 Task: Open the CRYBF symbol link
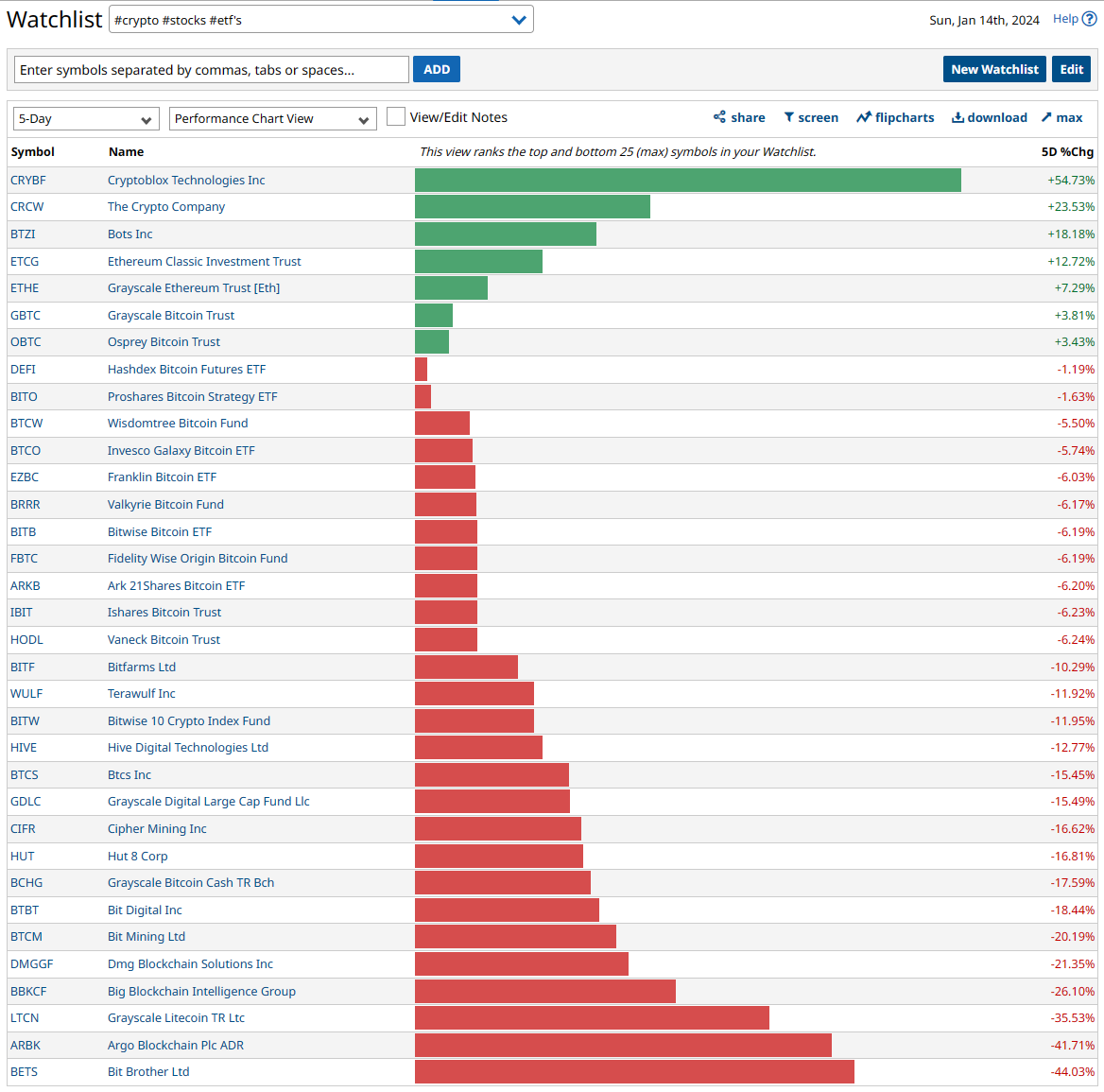point(28,181)
